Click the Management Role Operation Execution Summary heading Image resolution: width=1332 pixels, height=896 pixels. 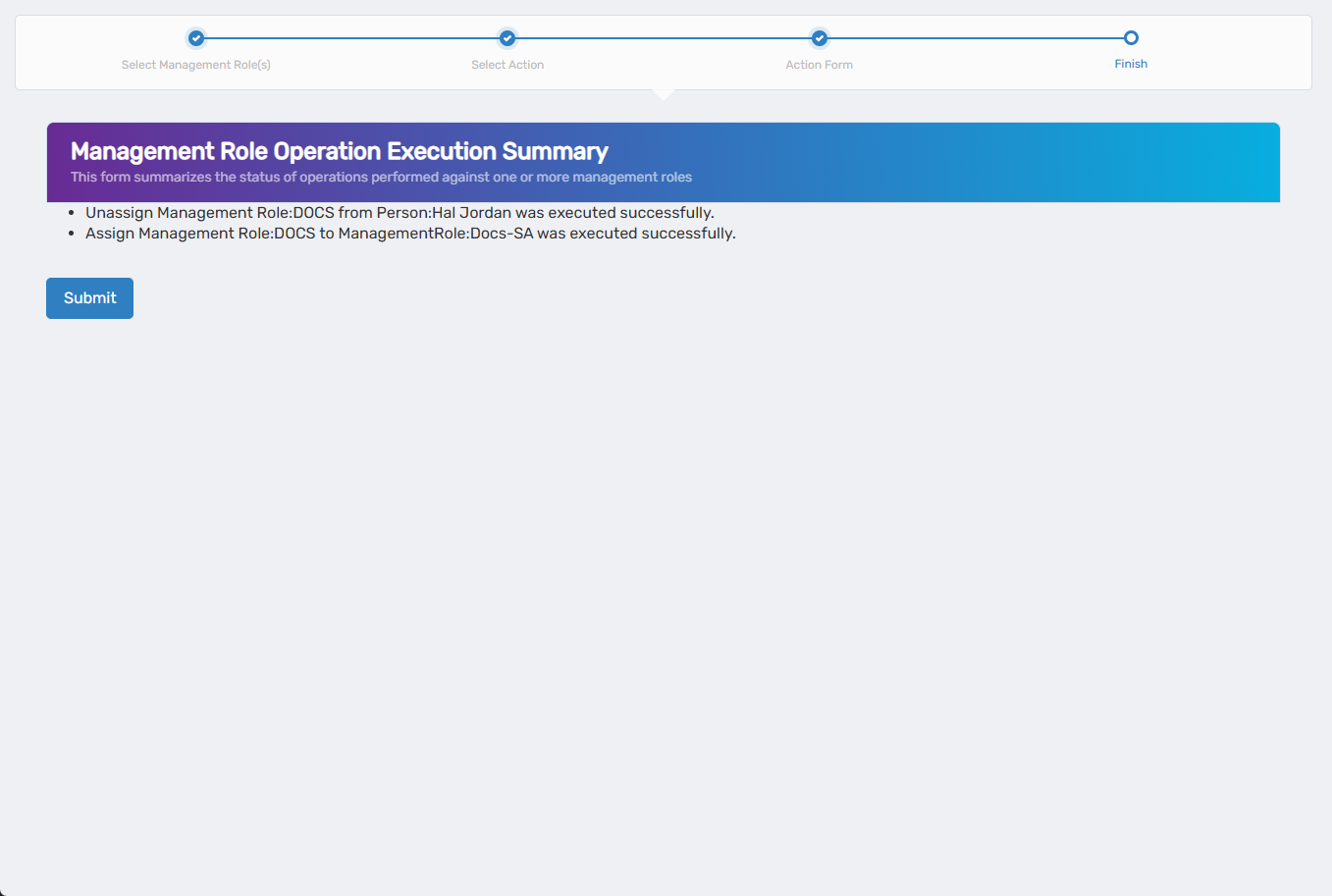tap(339, 151)
